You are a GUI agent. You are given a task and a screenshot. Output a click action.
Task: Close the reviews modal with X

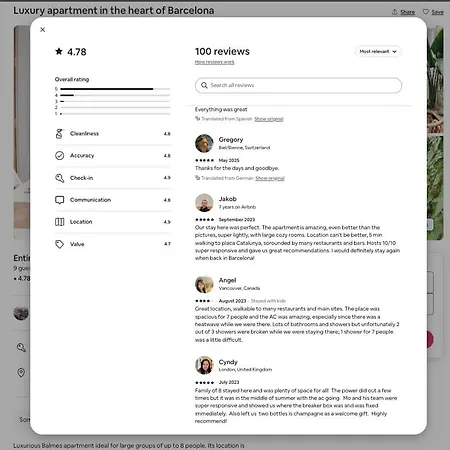(x=43, y=30)
